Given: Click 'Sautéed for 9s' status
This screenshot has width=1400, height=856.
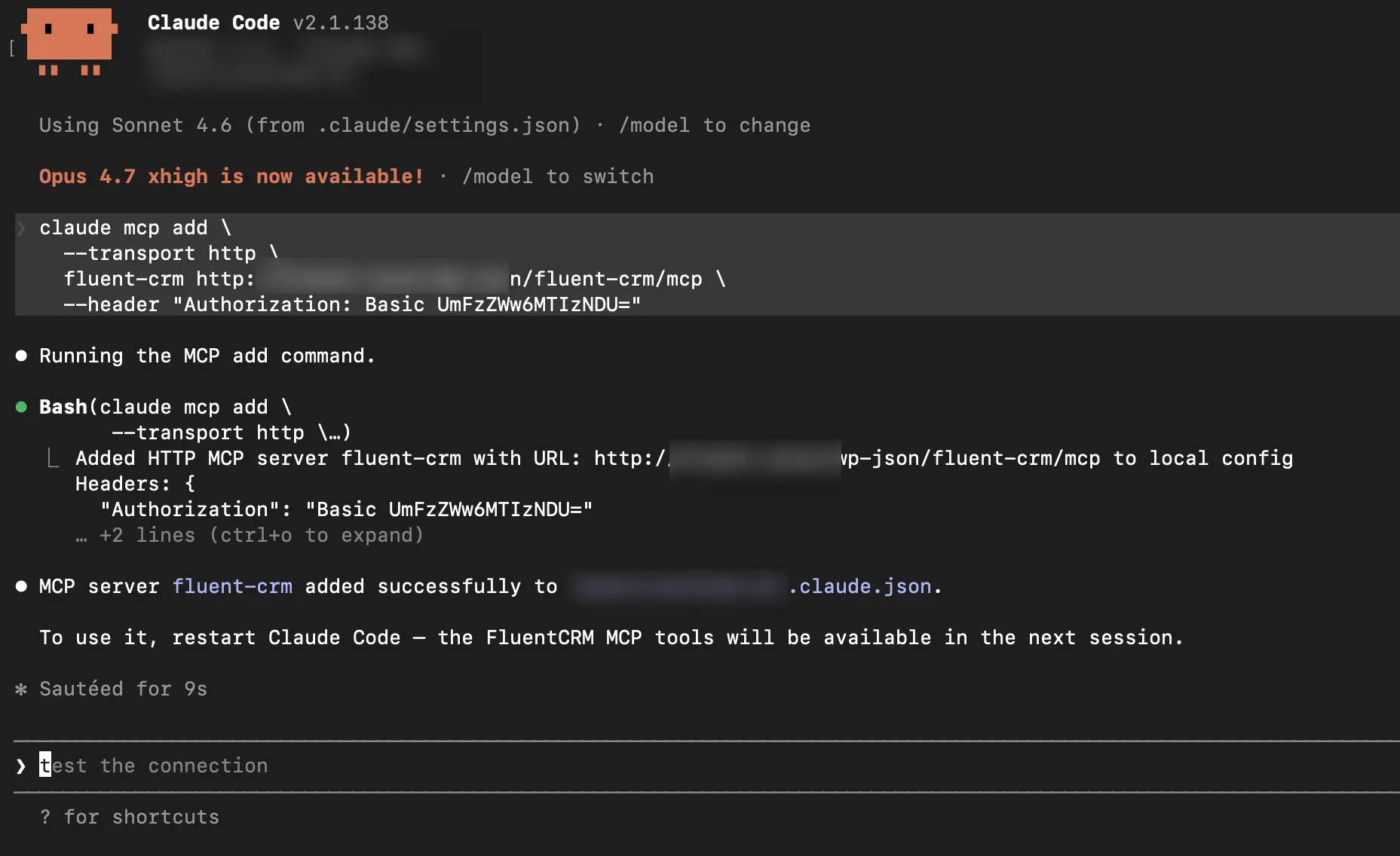Looking at the screenshot, I should [123, 689].
